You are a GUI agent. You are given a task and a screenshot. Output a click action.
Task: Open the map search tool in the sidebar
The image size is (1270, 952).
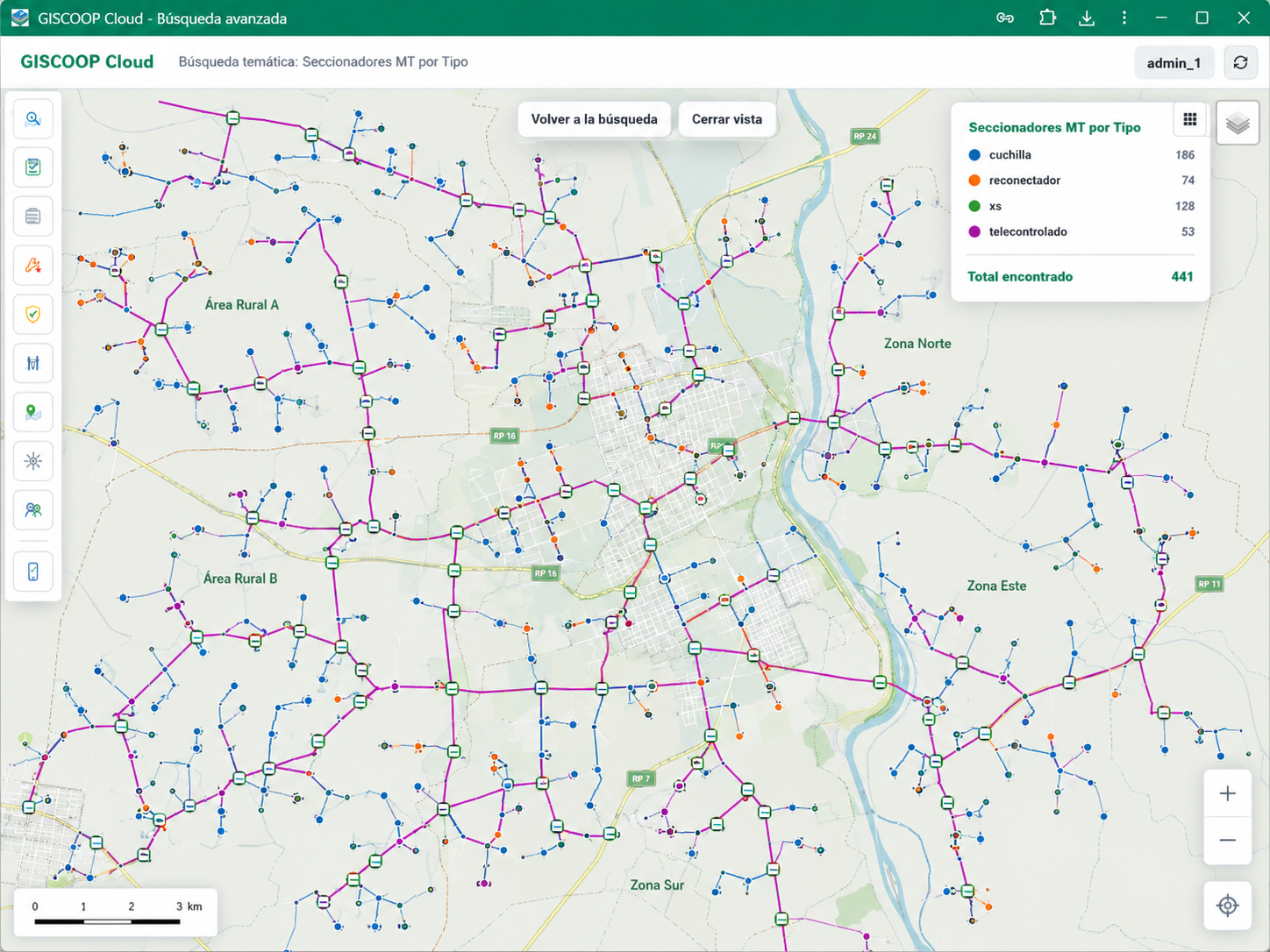click(33, 119)
